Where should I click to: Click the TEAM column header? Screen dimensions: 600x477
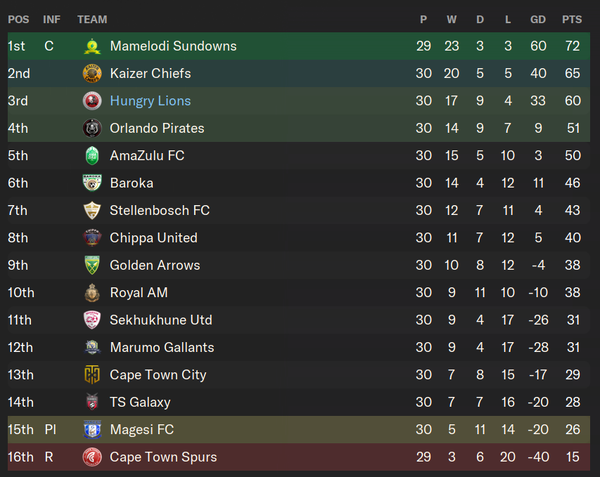92,19
